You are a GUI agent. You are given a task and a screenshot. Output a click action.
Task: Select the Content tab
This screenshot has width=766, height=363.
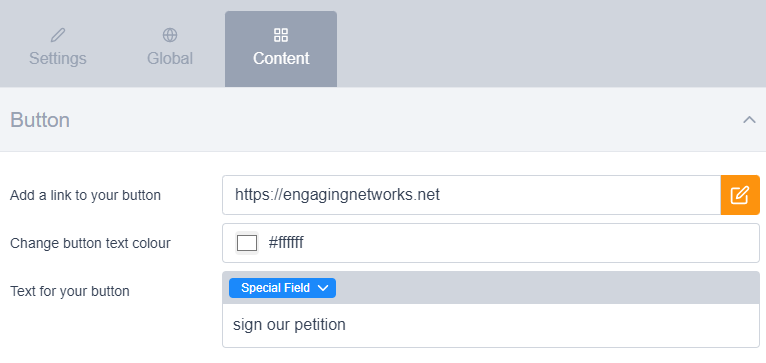coord(281,49)
